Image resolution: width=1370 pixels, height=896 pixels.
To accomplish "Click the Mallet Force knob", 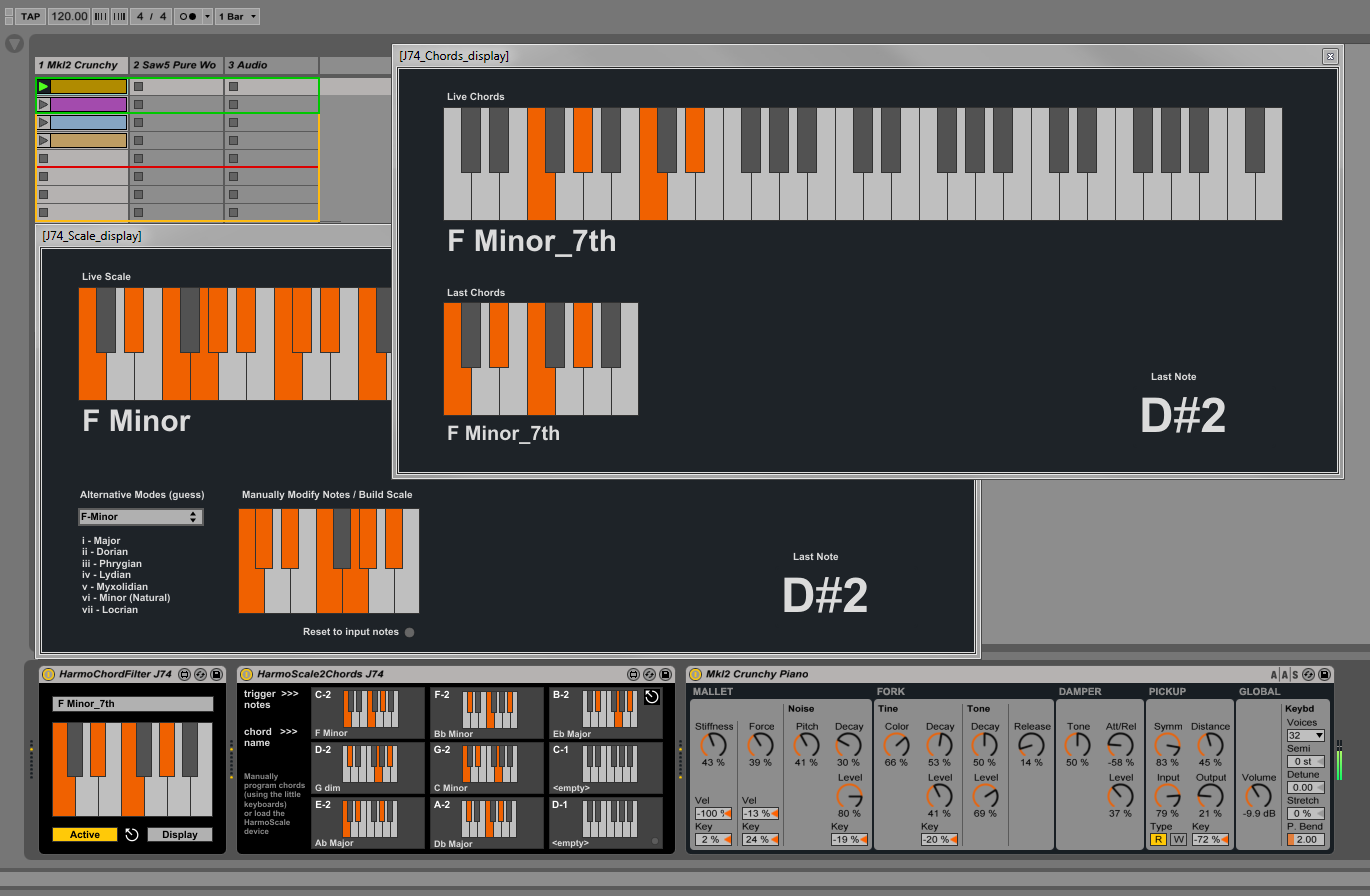I will 761,745.
